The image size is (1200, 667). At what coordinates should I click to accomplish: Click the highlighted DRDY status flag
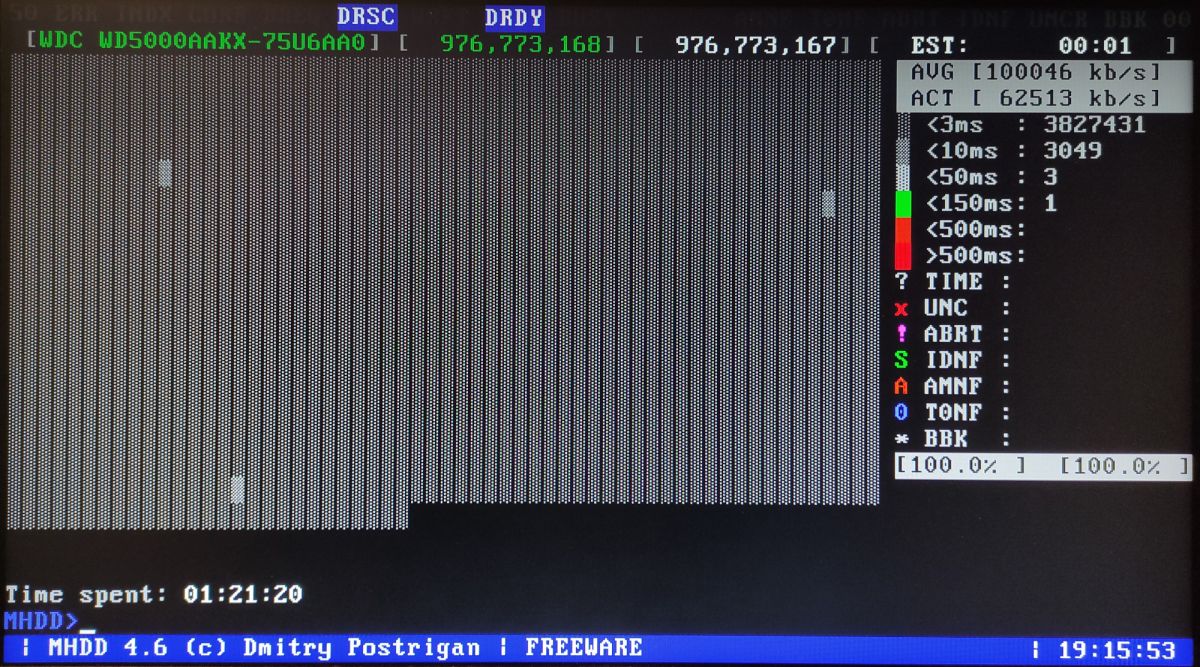pyautogui.click(x=514, y=18)
